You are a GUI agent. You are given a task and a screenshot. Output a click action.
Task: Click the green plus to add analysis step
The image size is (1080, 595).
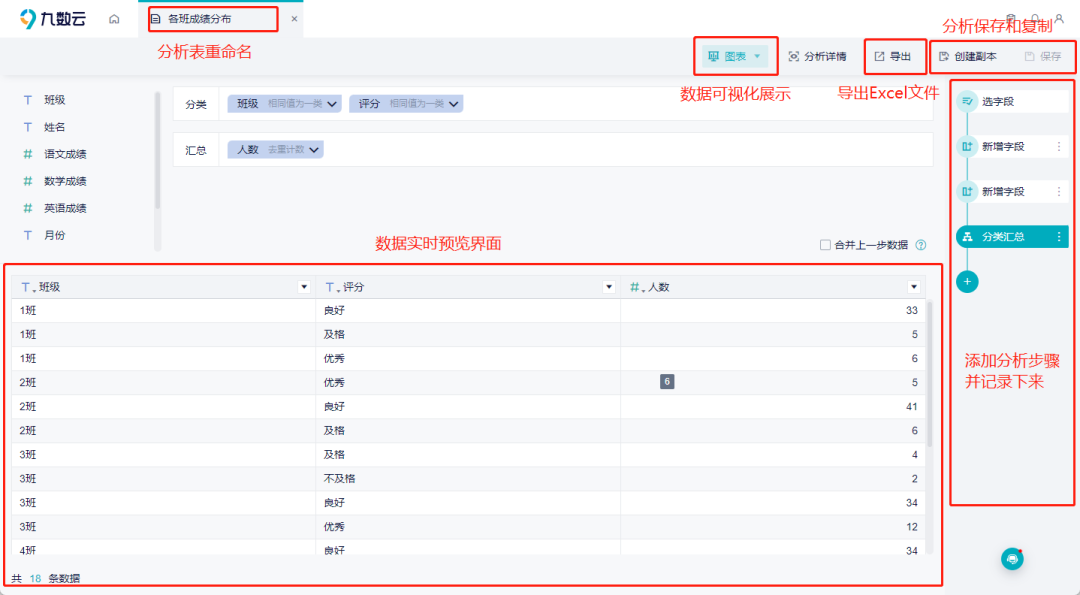966,281
